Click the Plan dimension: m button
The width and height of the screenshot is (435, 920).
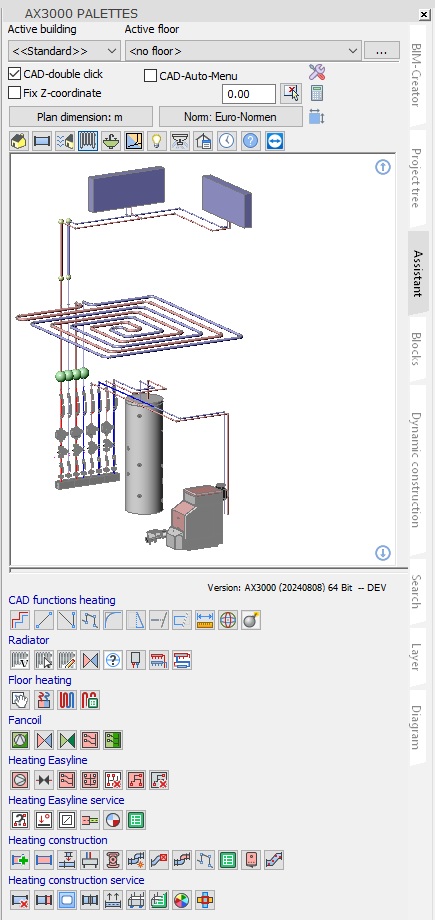(x=81, y=117)
